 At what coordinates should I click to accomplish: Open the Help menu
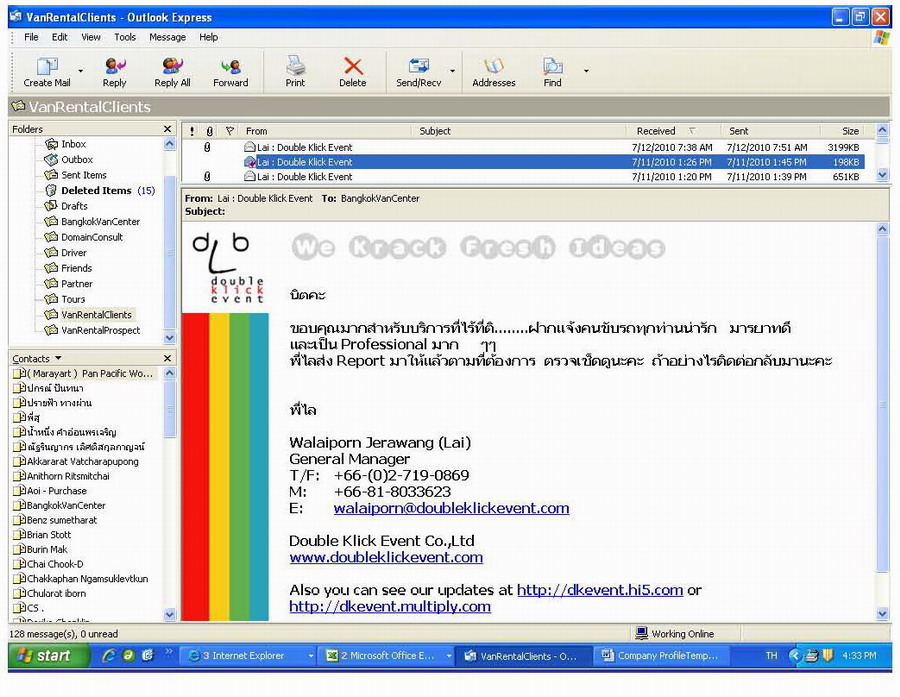coord(208,37)
